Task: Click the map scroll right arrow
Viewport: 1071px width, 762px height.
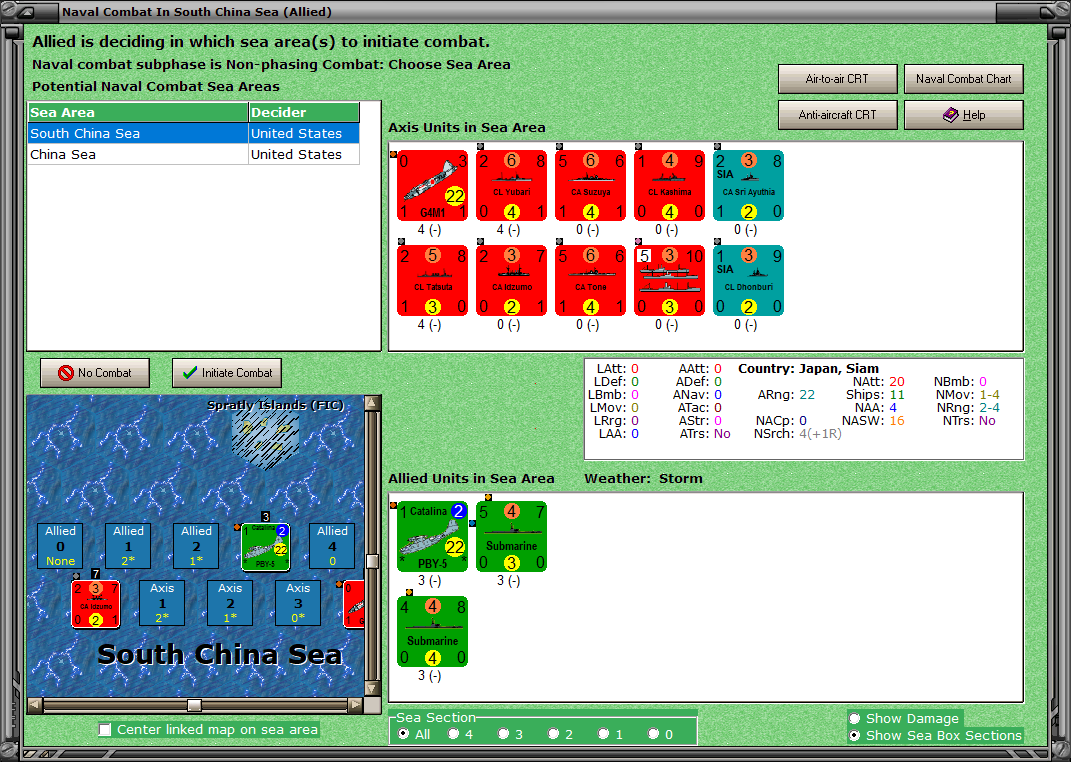Action: coord(355,705)
